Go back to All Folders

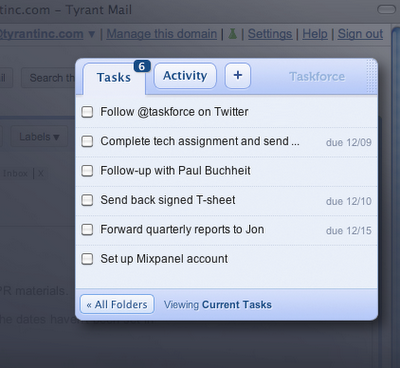[117, 304]
